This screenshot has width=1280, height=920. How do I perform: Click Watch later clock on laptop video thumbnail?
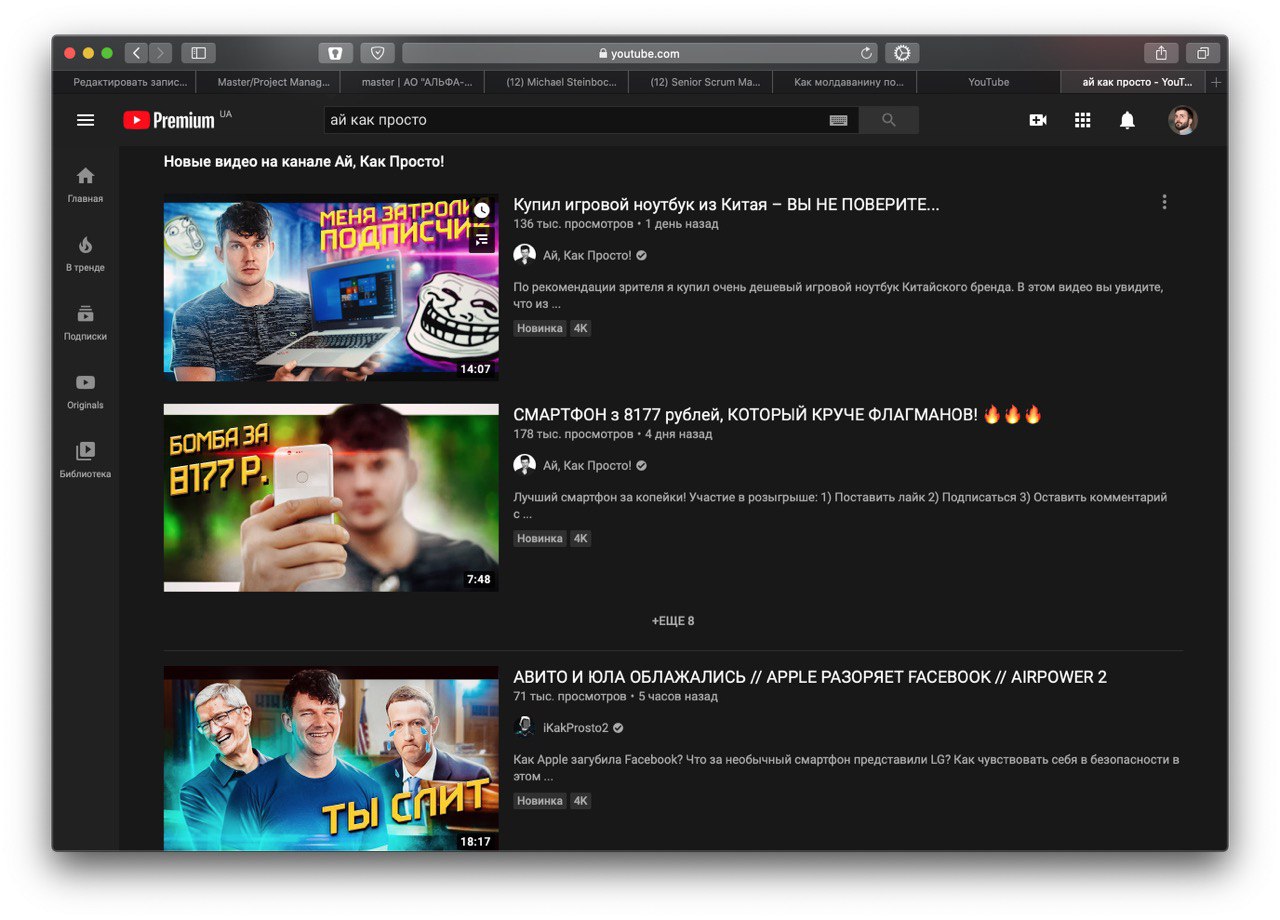pyautogui.click(x=482, y=210)
